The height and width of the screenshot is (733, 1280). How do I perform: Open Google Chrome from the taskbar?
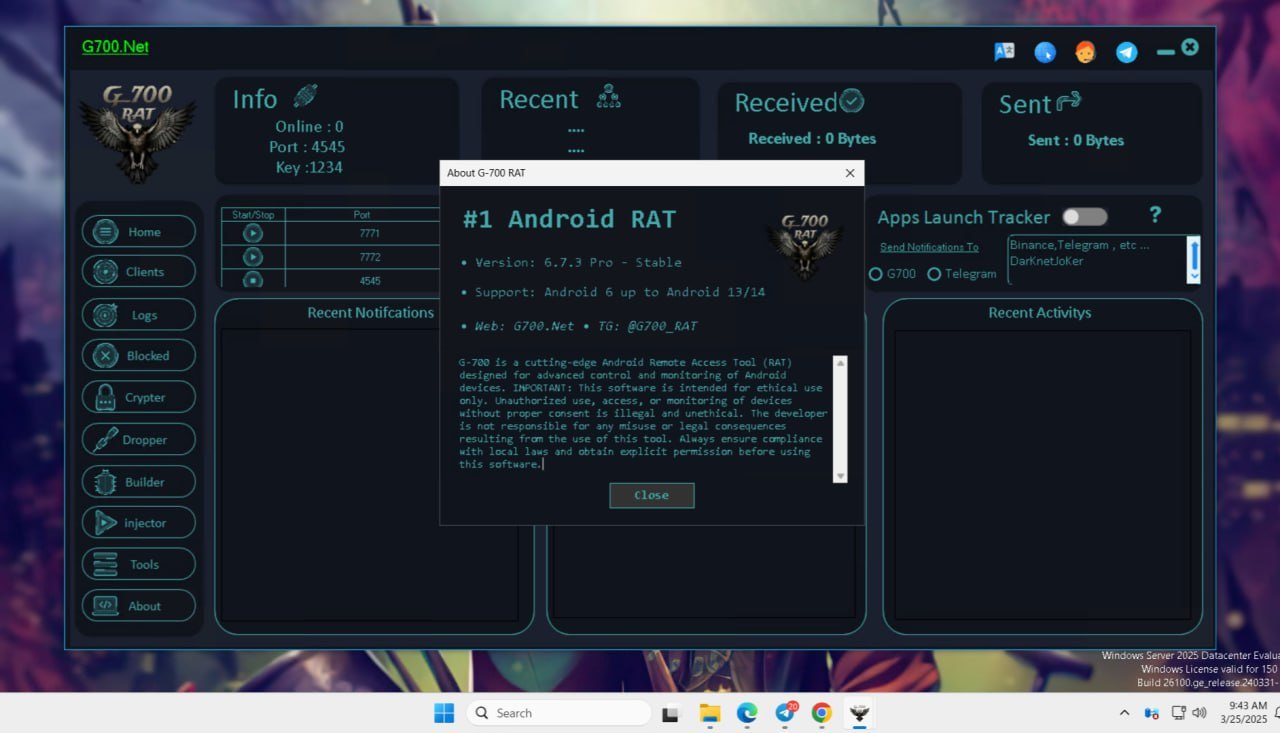tap(822, 713)
